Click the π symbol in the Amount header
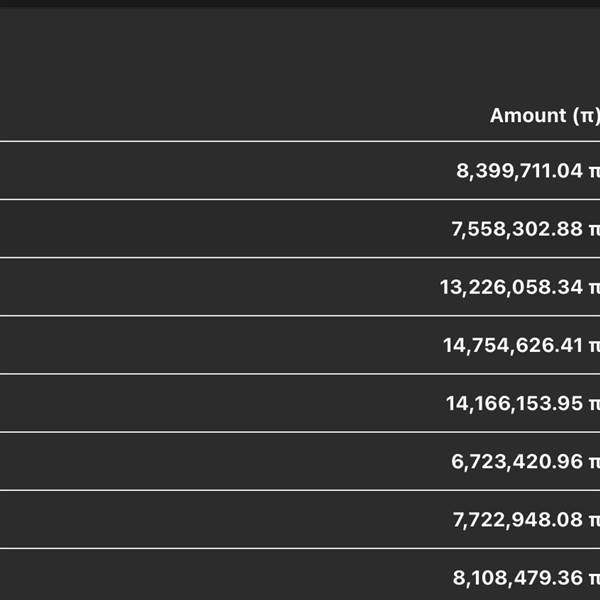This screenshot has height=600, width=600. [x=587, y=116]
